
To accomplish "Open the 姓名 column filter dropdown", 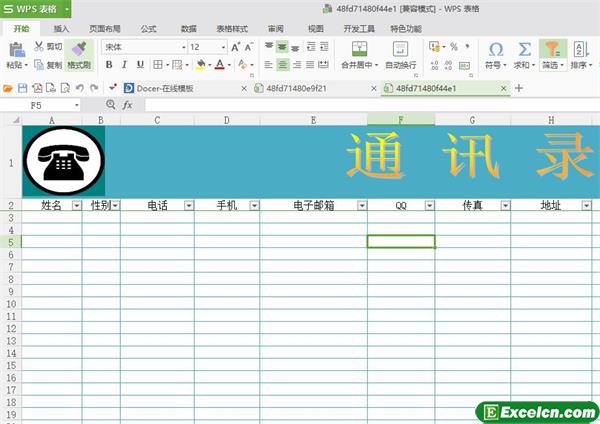I will [x=77, y=206].
